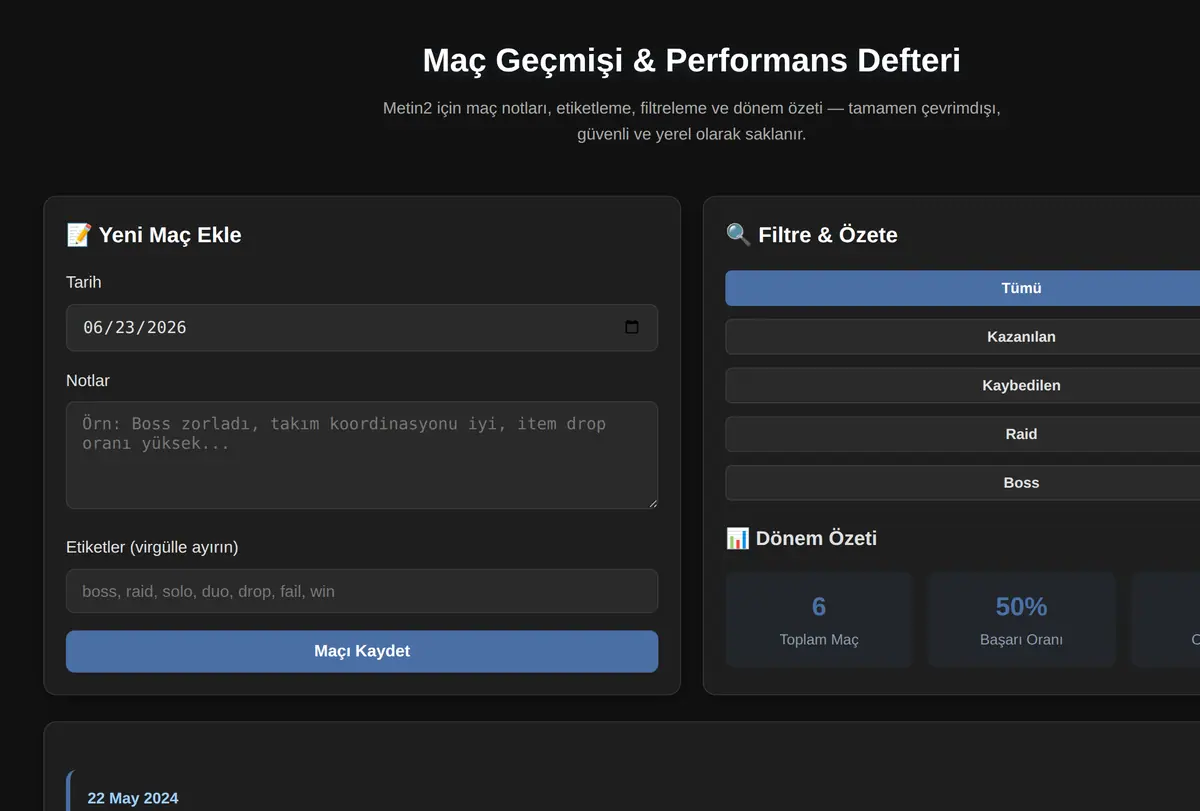
Task: Click the Notlar label
Action: click(88, 381)
